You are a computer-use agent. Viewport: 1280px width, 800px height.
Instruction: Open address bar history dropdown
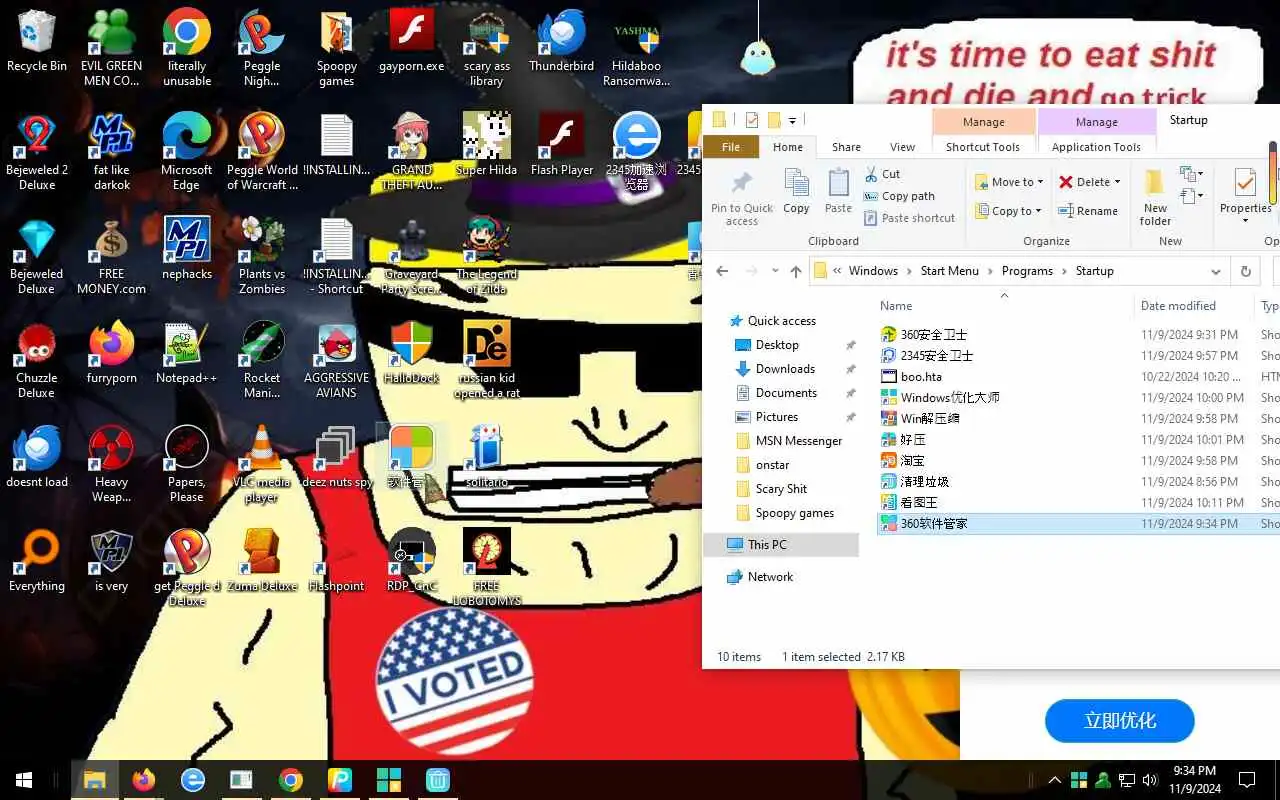tap(1216, 271)
